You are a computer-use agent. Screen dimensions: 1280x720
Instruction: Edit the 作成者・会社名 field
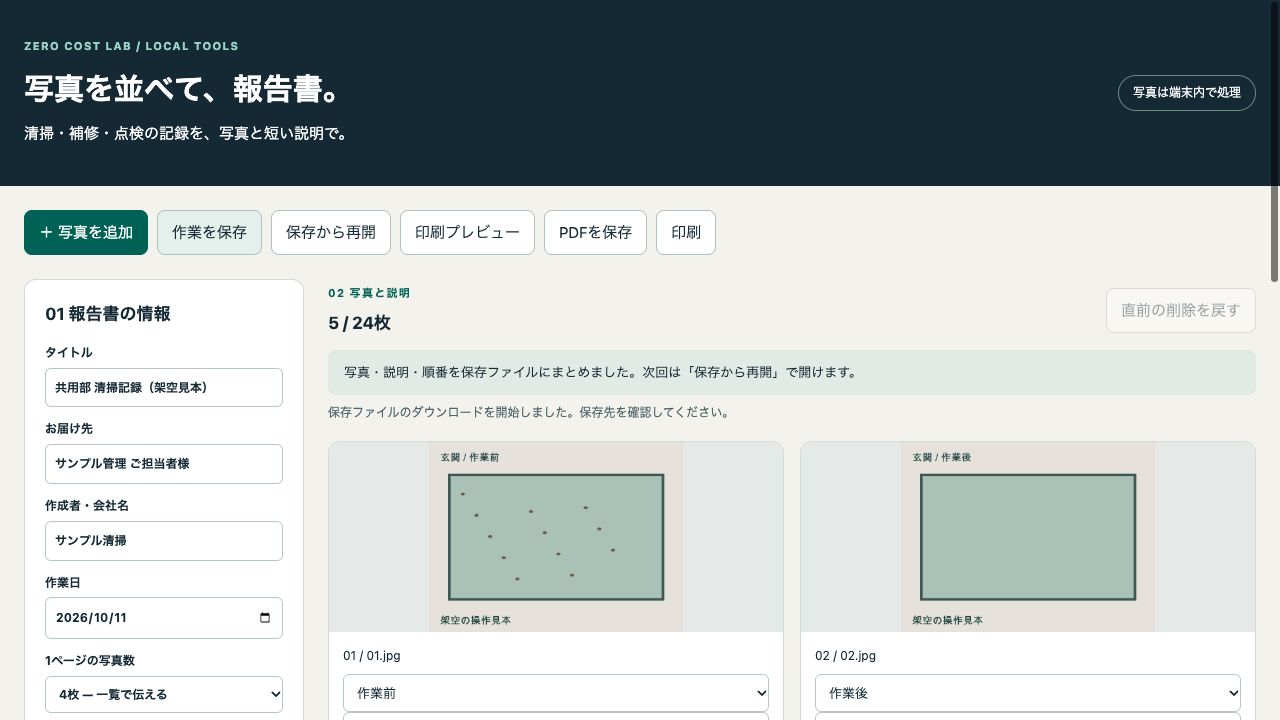click(164, 541)
